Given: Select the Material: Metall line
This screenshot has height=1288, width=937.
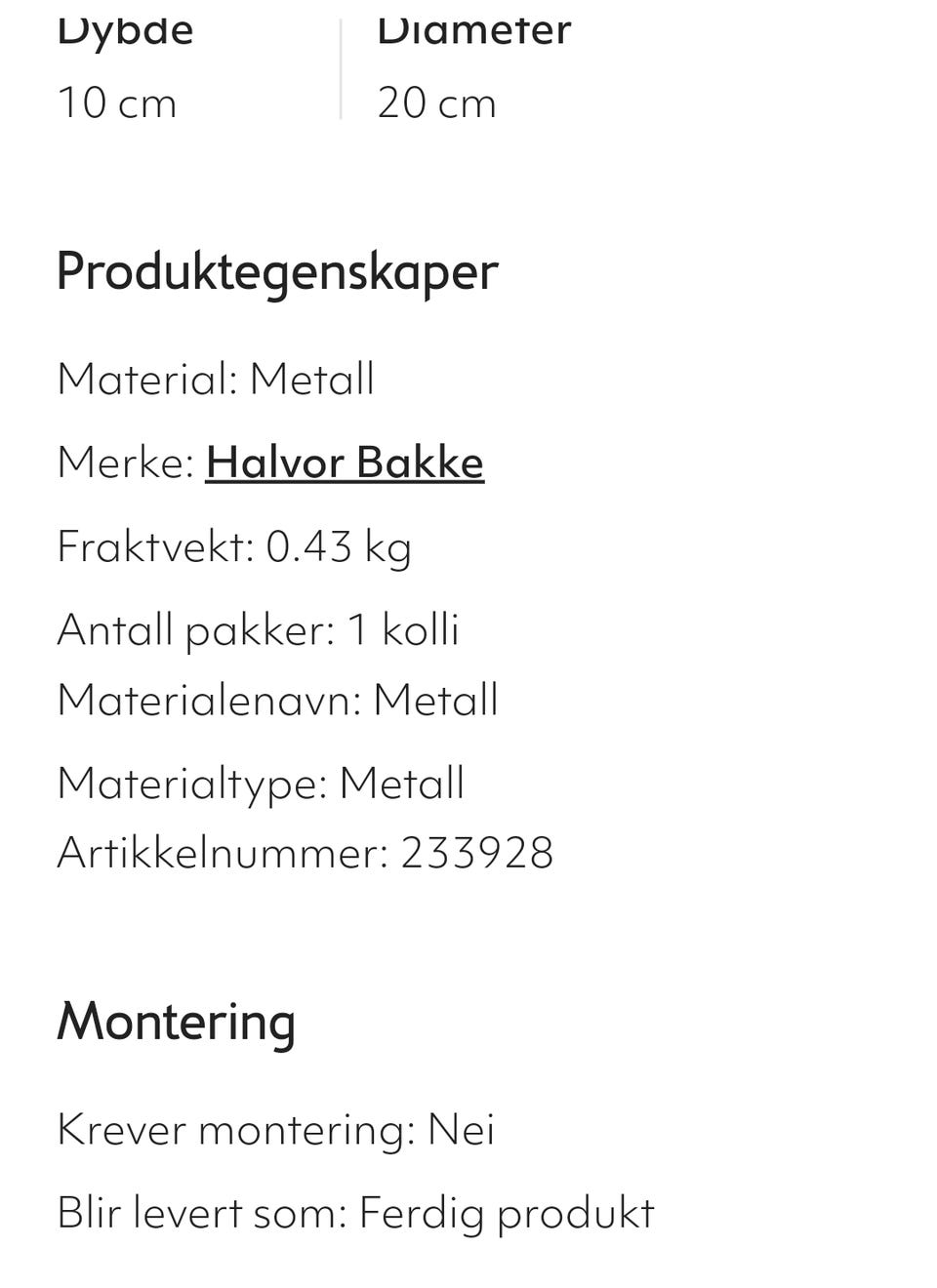Looking at the screenshot, I should 216,379.
